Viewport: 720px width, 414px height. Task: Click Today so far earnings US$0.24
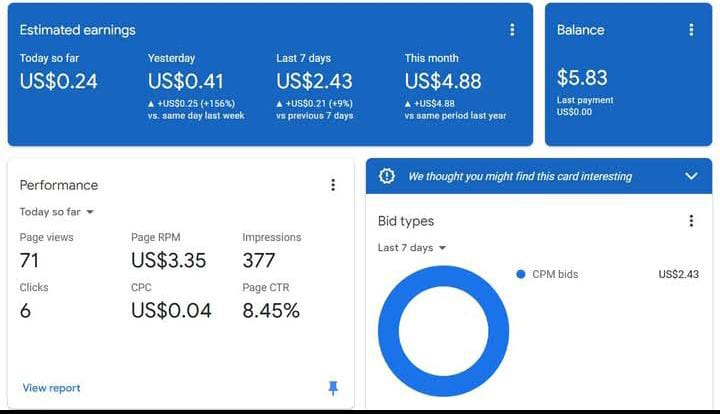(58, 81)
